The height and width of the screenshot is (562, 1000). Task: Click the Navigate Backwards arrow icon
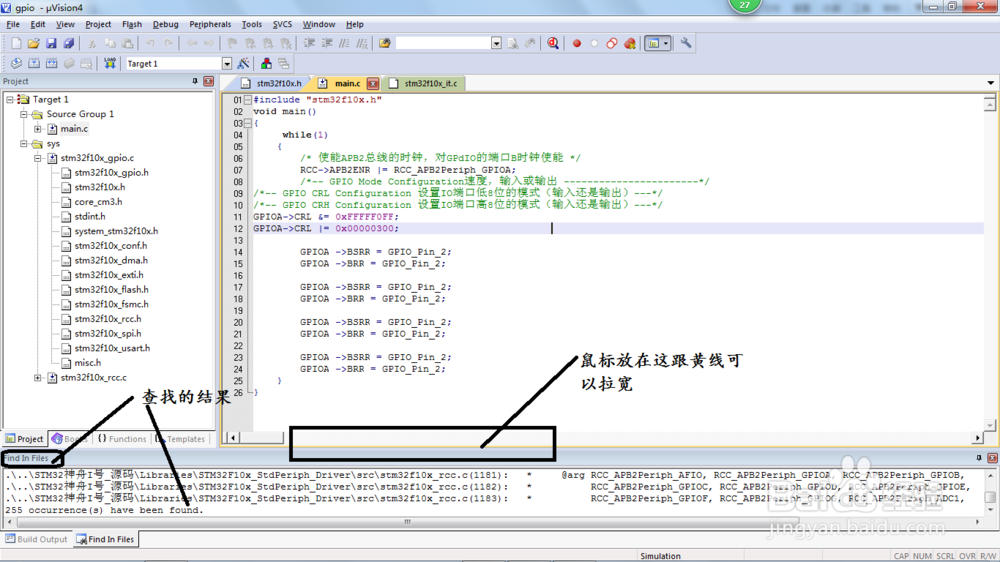pyautogui.click(x=192, y=43)
